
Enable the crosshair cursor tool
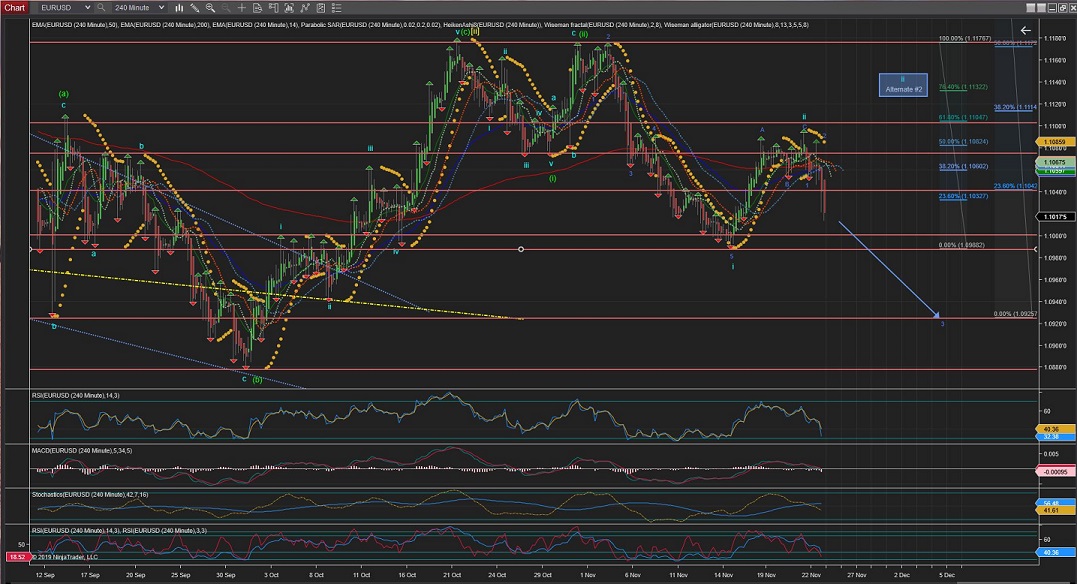(243, 7)
